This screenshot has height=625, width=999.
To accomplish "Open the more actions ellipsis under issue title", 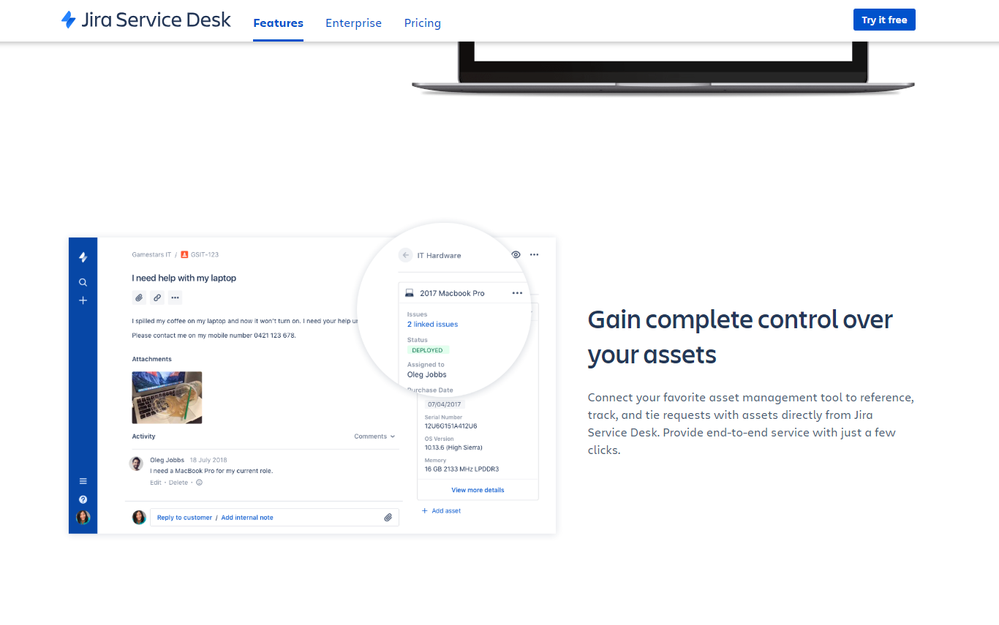I will click(x=175, y=298).
